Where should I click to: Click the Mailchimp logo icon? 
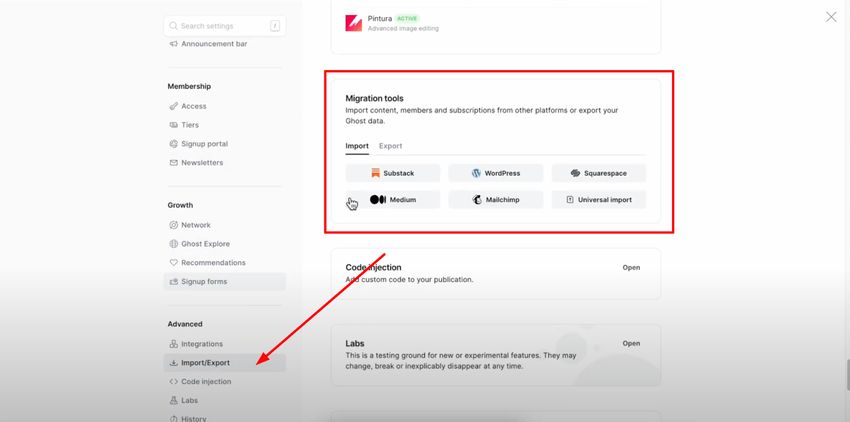tap(477, 200)
